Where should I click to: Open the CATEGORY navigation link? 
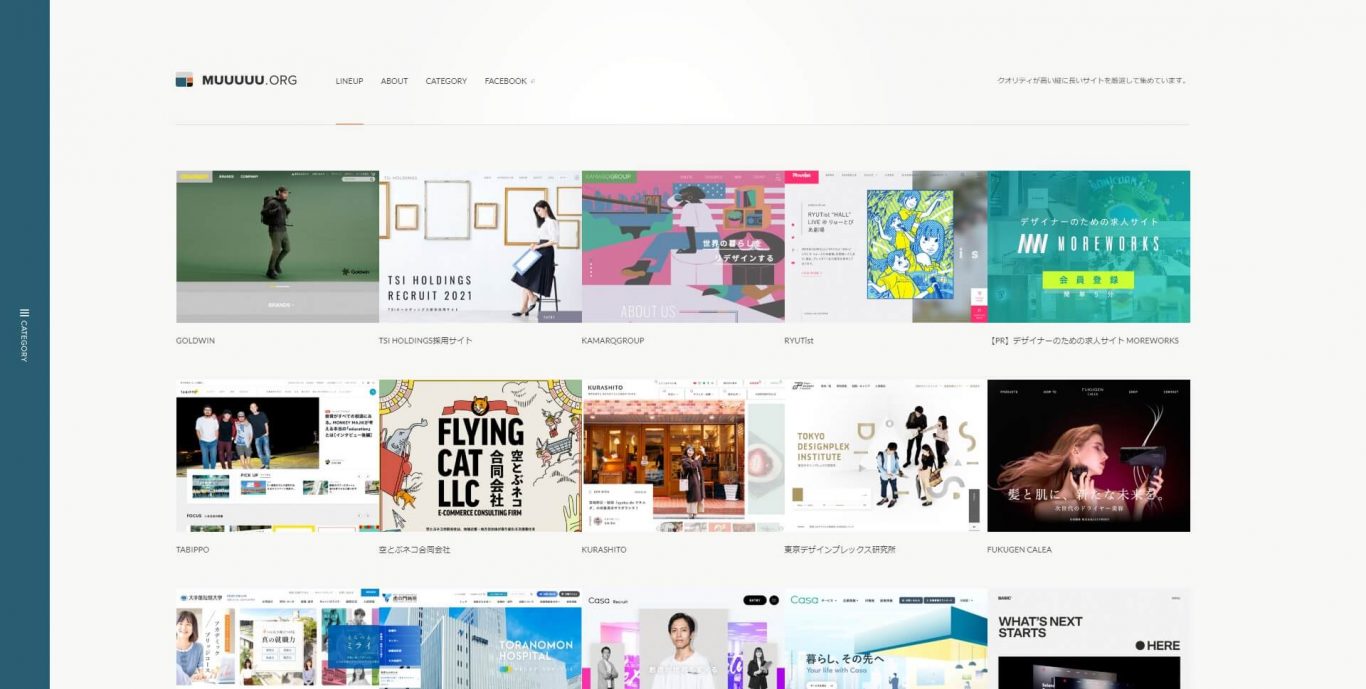coord(446,81)
